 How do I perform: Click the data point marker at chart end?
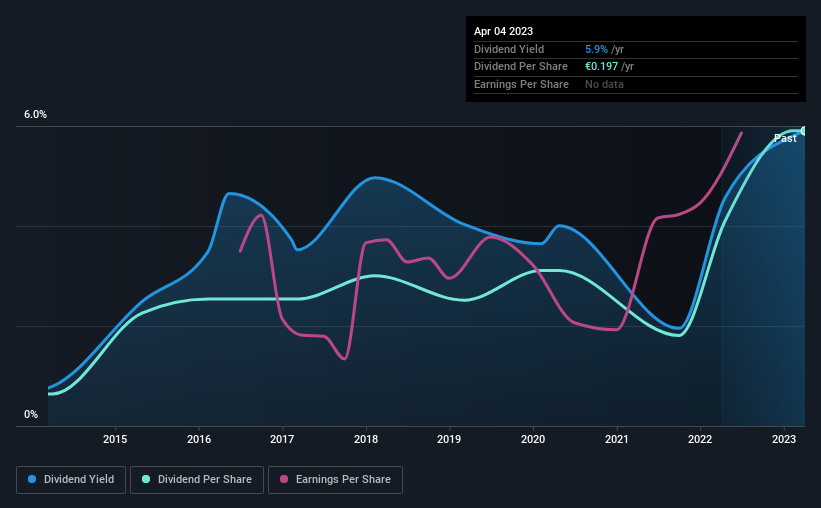click(804, 130)
